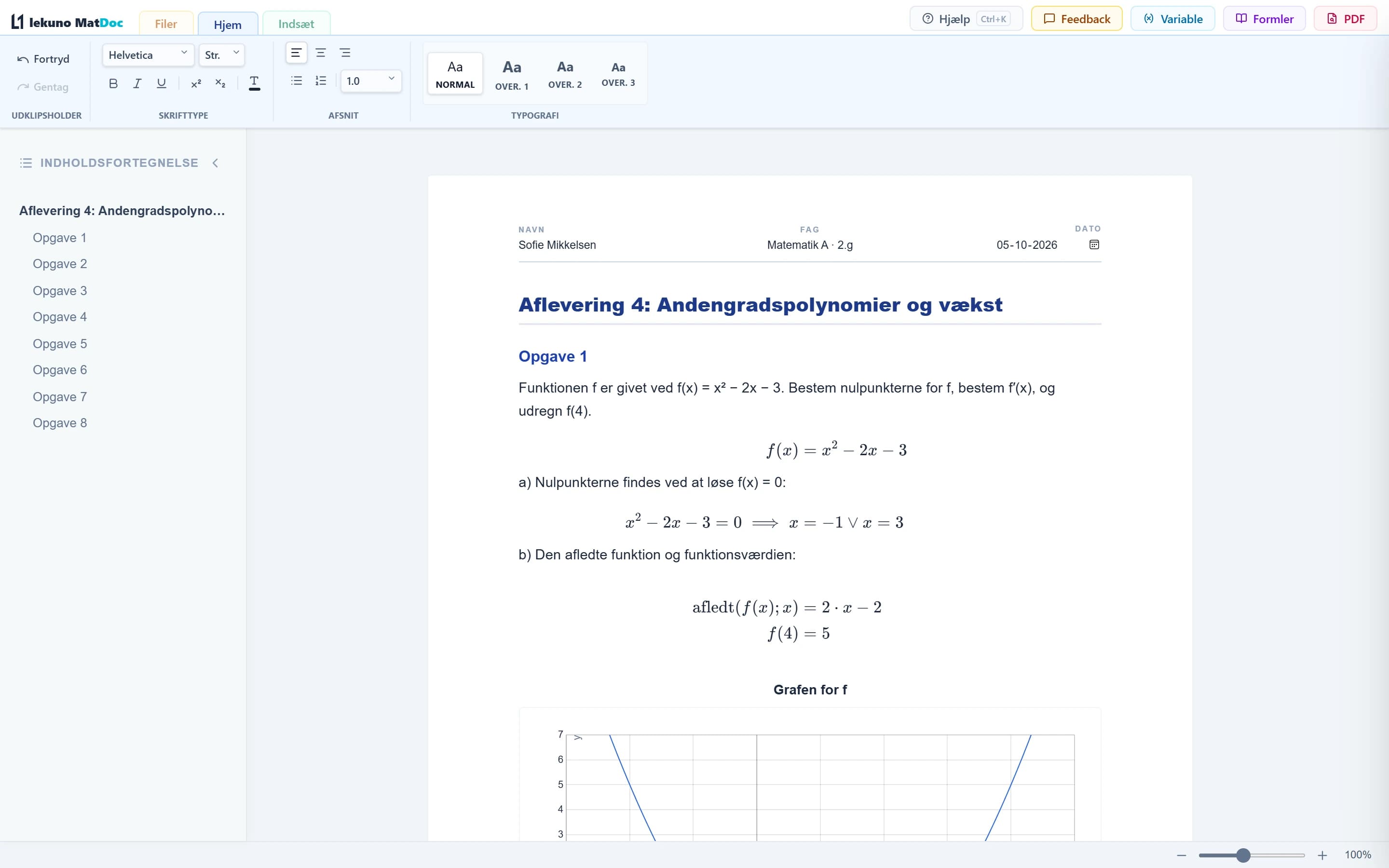Select the Normal typography style
Viewport: 1389px width, 868px height.
tap(455, 74)
